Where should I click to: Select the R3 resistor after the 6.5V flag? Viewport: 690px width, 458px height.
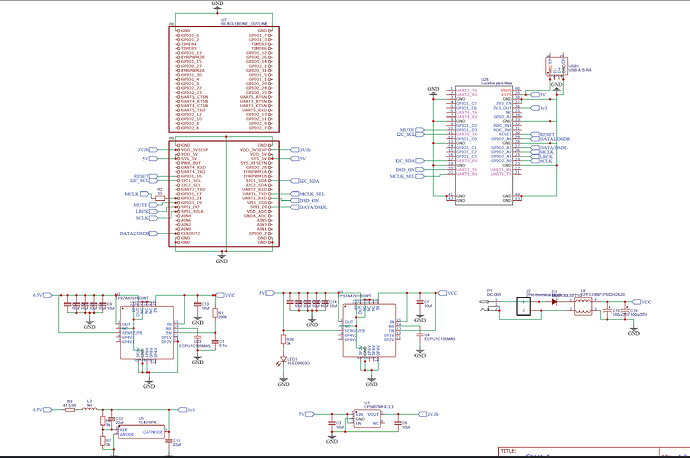(x=70, y=410)
